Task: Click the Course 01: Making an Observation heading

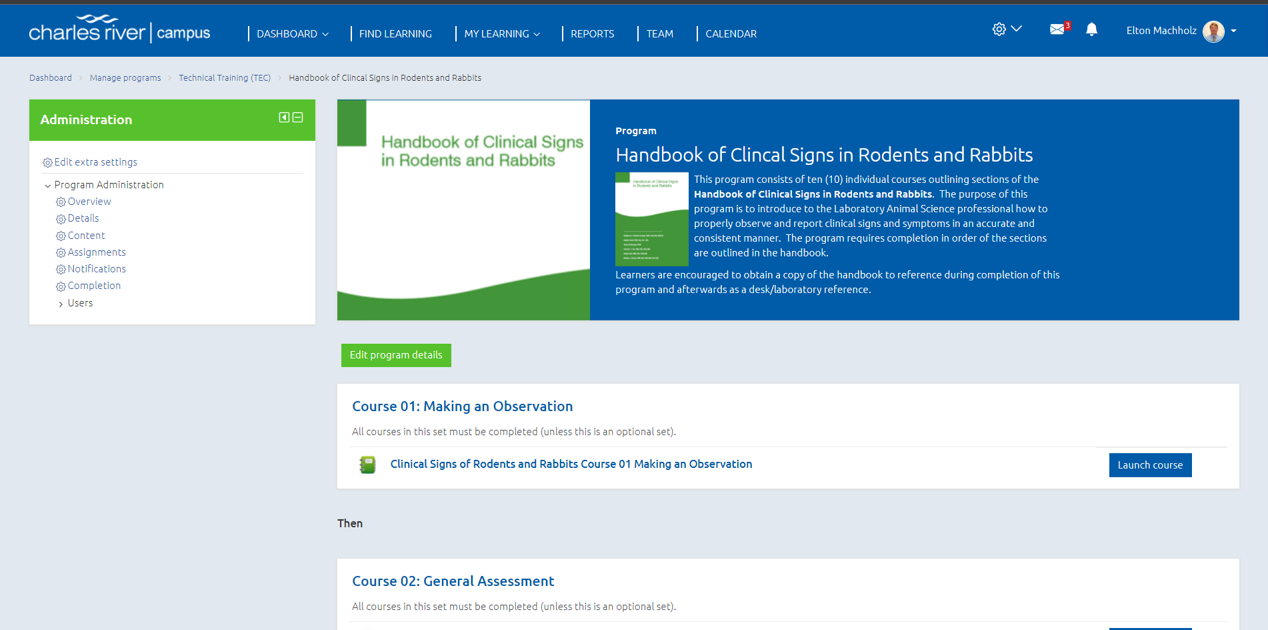Action: point(462,407)
